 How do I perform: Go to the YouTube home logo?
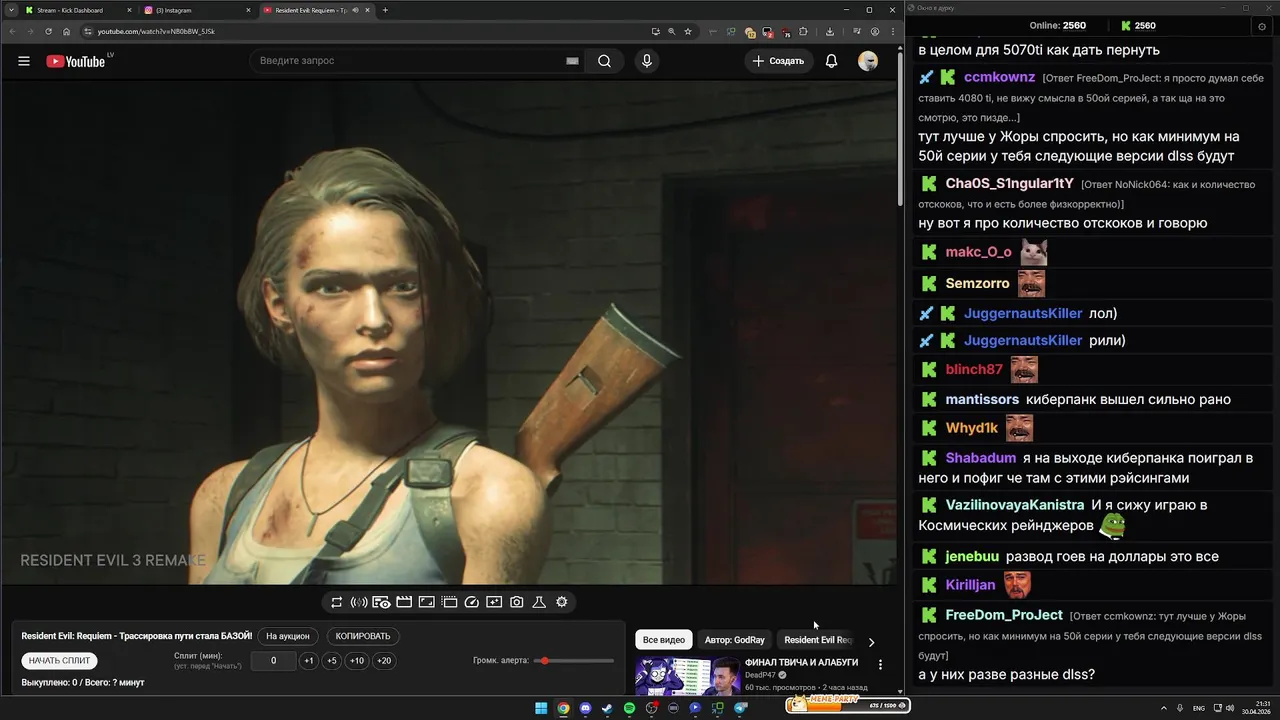[x=76, y=61]
